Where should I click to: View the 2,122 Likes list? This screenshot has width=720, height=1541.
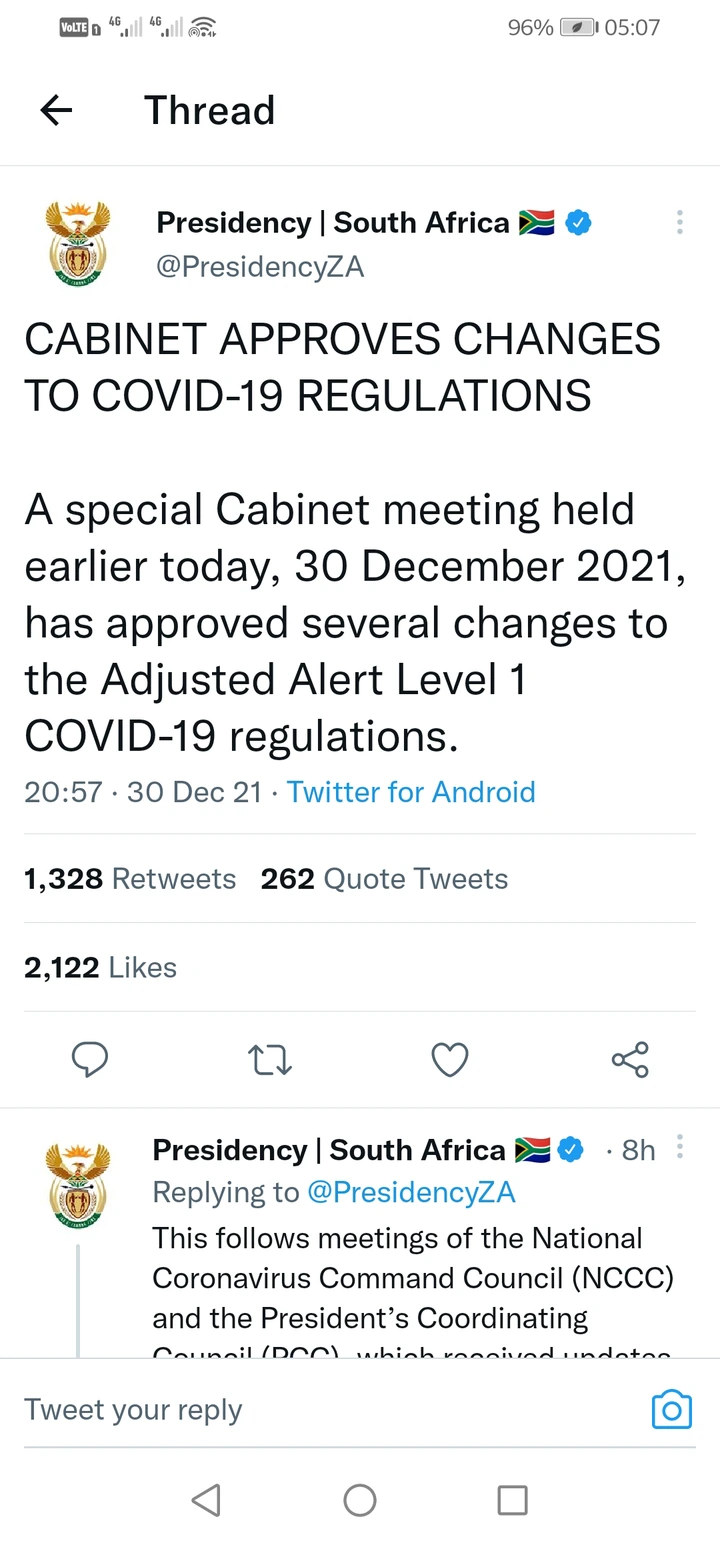pyautogui.click(x=100, y=968)
